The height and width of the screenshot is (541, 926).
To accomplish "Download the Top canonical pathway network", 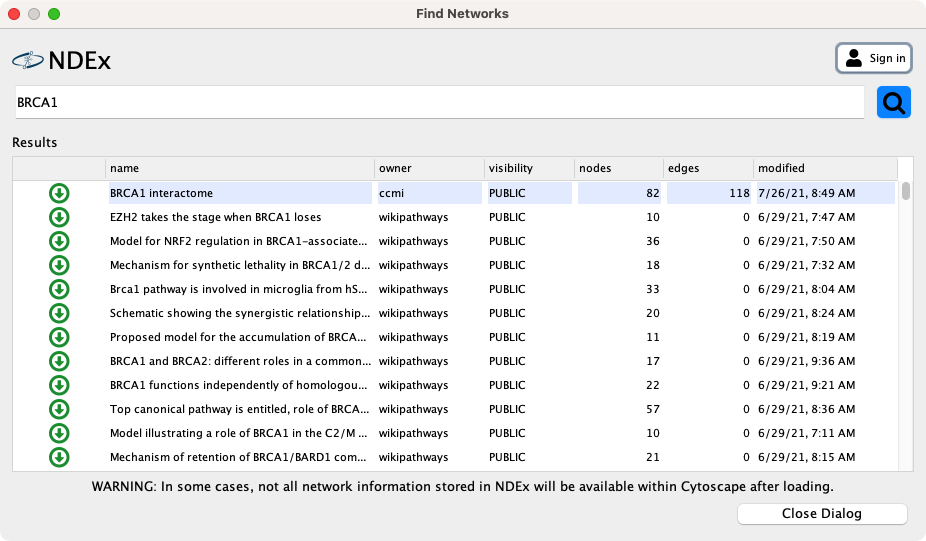I will [x=59, y=409].
